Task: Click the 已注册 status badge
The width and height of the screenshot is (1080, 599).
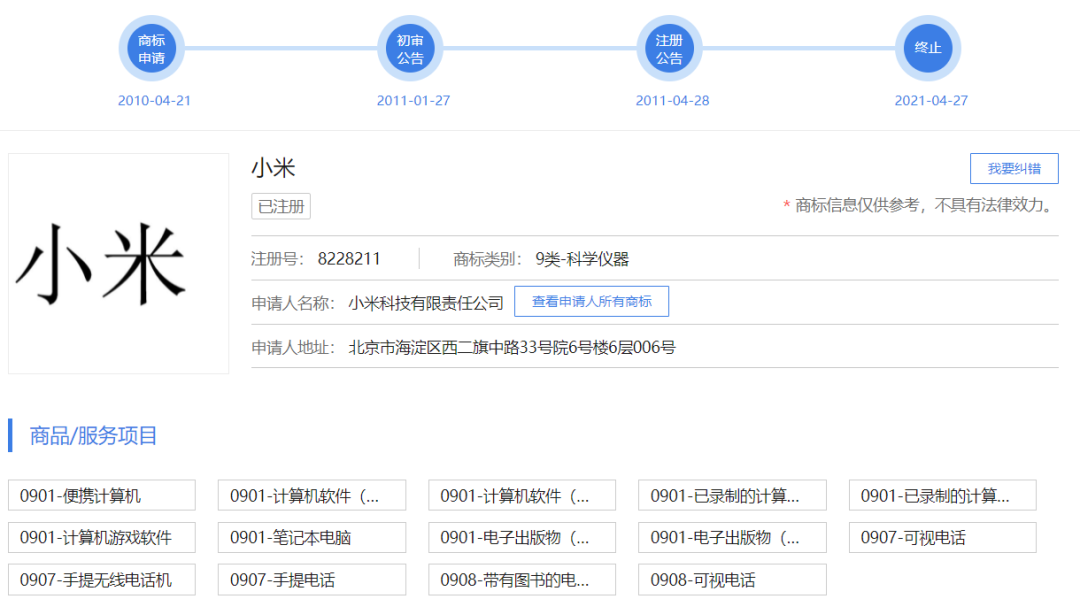Action: click(x=281, y=207)
